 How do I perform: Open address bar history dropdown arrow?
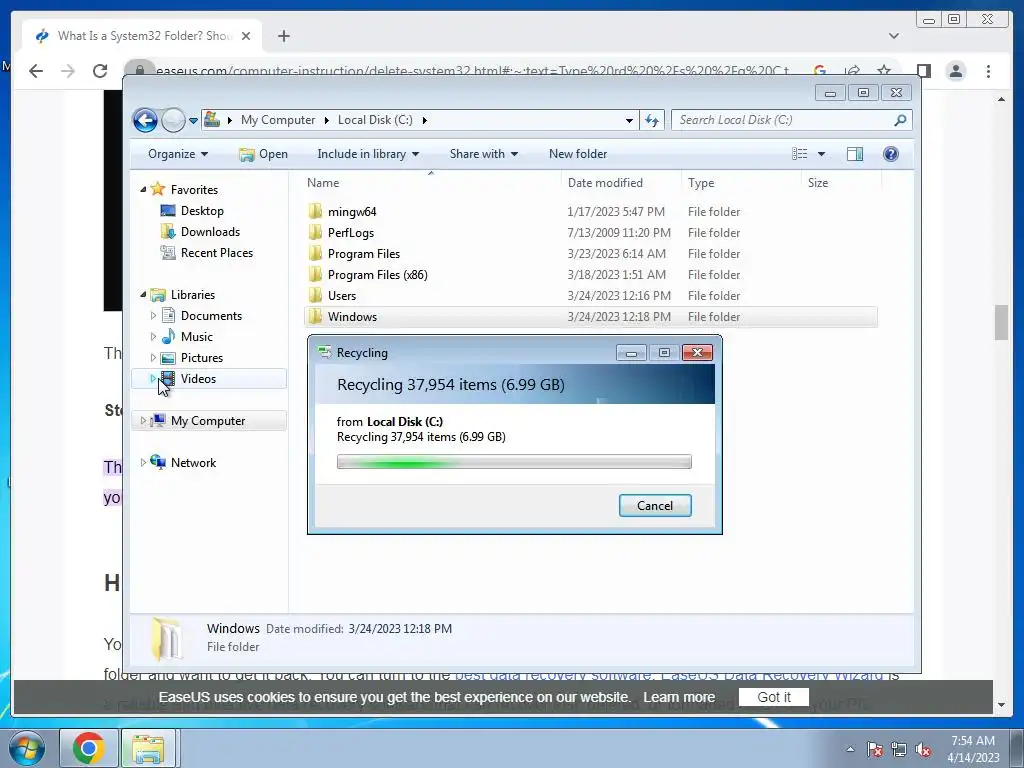pyautogui.click(x=629, y=120)
